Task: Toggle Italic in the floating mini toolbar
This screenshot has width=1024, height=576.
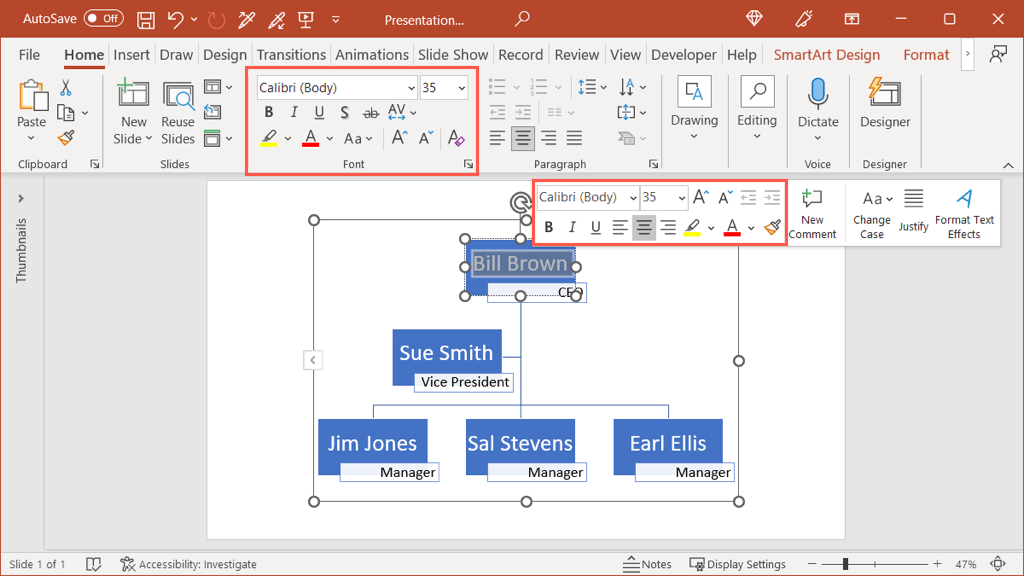Action: [x=572, y=228]
